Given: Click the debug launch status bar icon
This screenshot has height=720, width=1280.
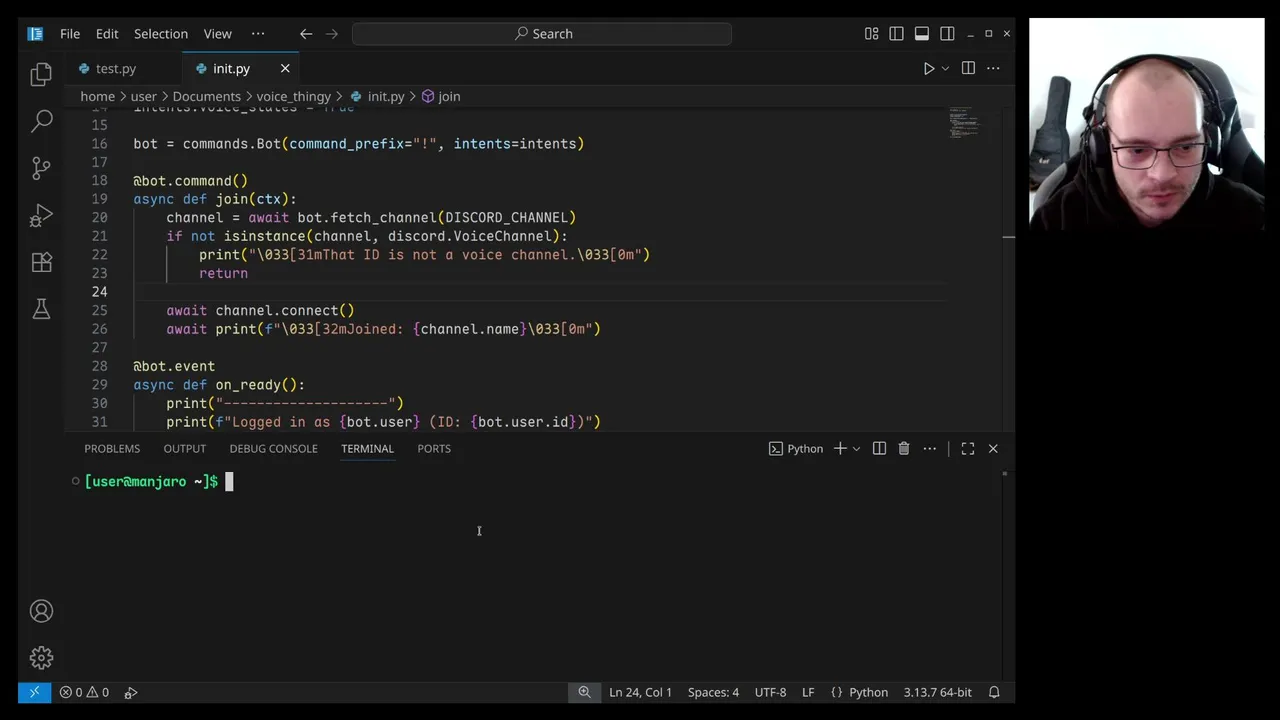Looking at the screenshot, I should [131, 692].
